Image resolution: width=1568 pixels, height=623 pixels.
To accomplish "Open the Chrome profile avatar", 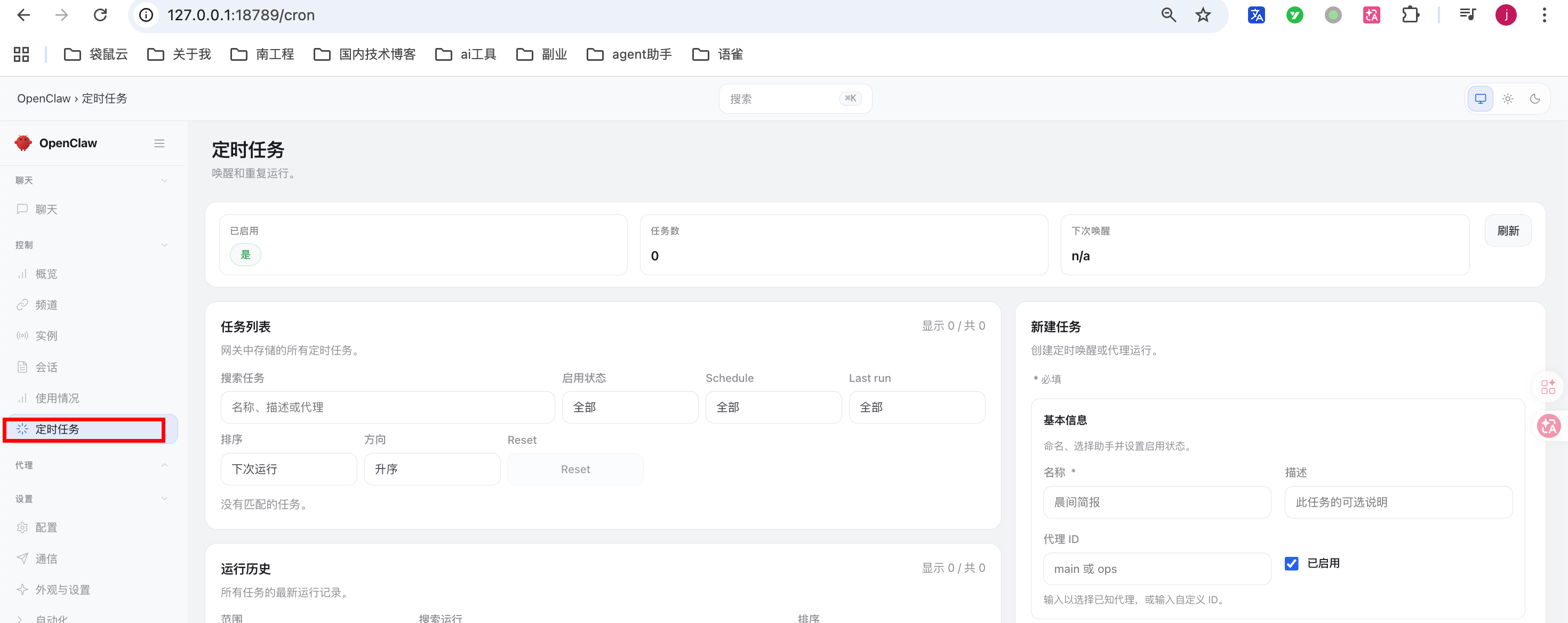I will (x=1506, y=14).
